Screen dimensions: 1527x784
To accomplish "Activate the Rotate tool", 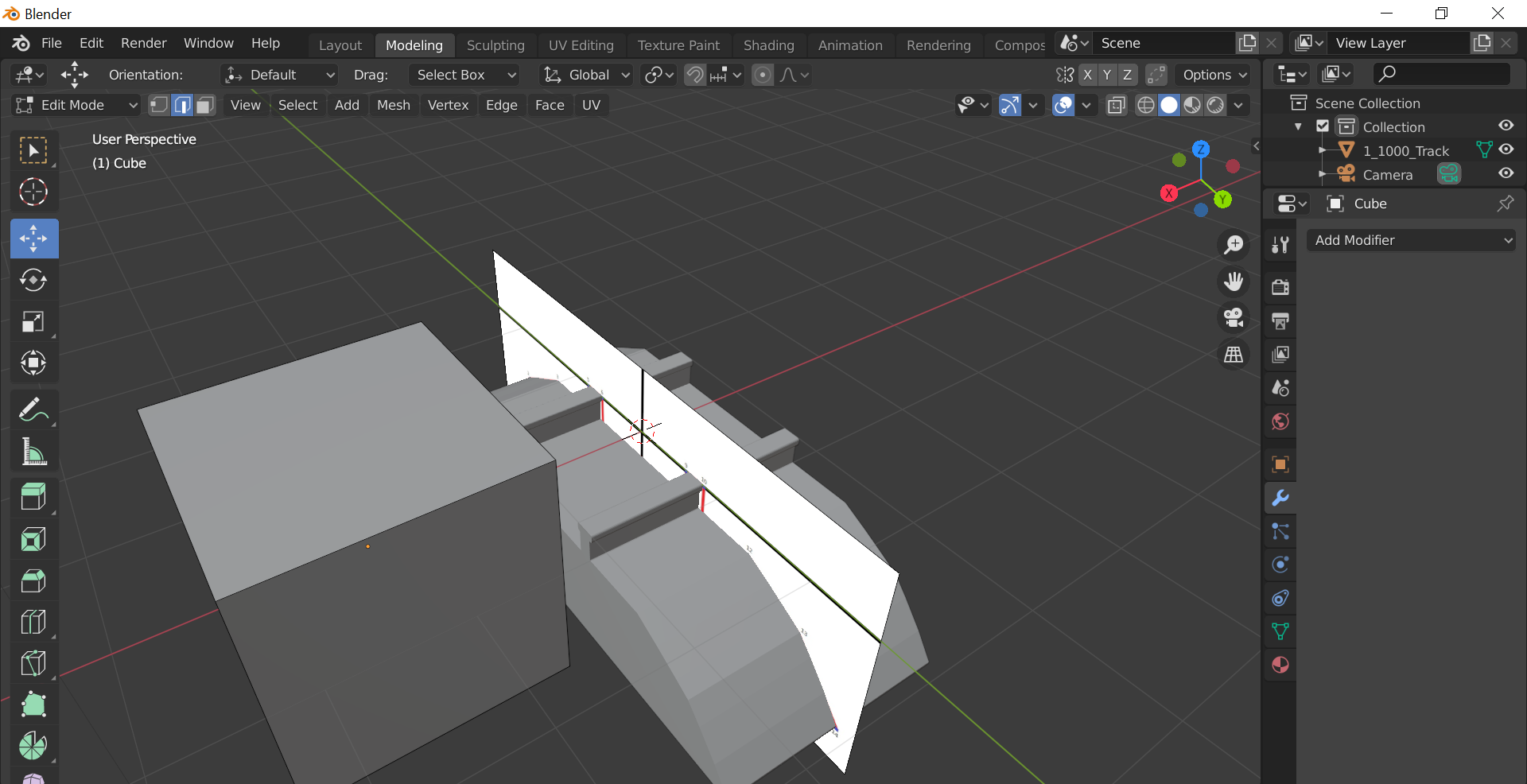I will pos(33,280).
